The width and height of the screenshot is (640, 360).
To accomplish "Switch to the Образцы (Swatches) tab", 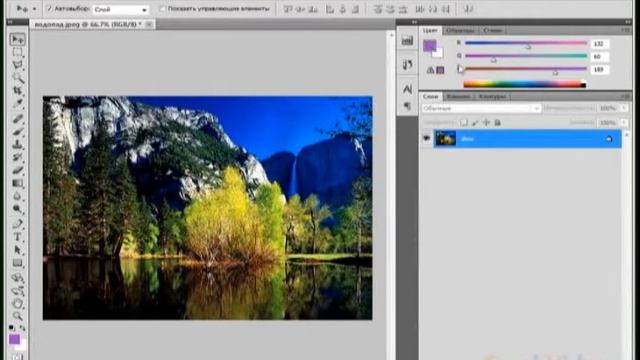I will [460, 30].
